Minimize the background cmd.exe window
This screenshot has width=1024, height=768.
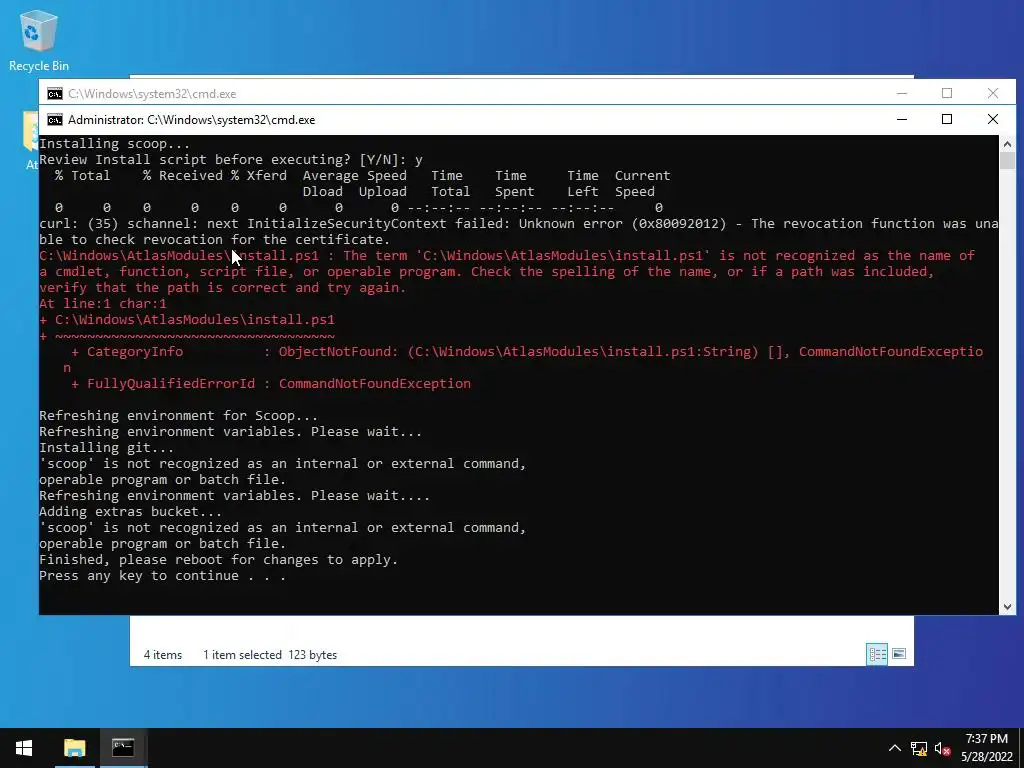point(902,93)
